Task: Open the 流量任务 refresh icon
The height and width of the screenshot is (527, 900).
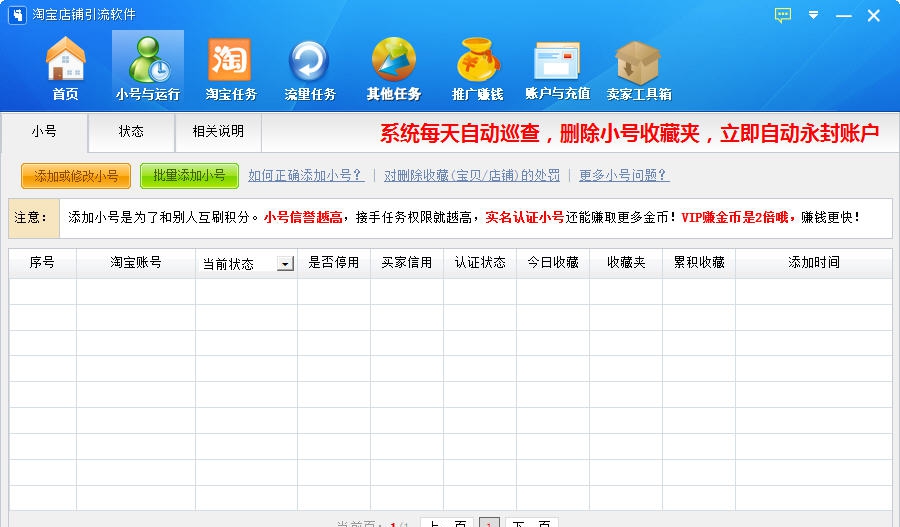Action: pos(310,68)
